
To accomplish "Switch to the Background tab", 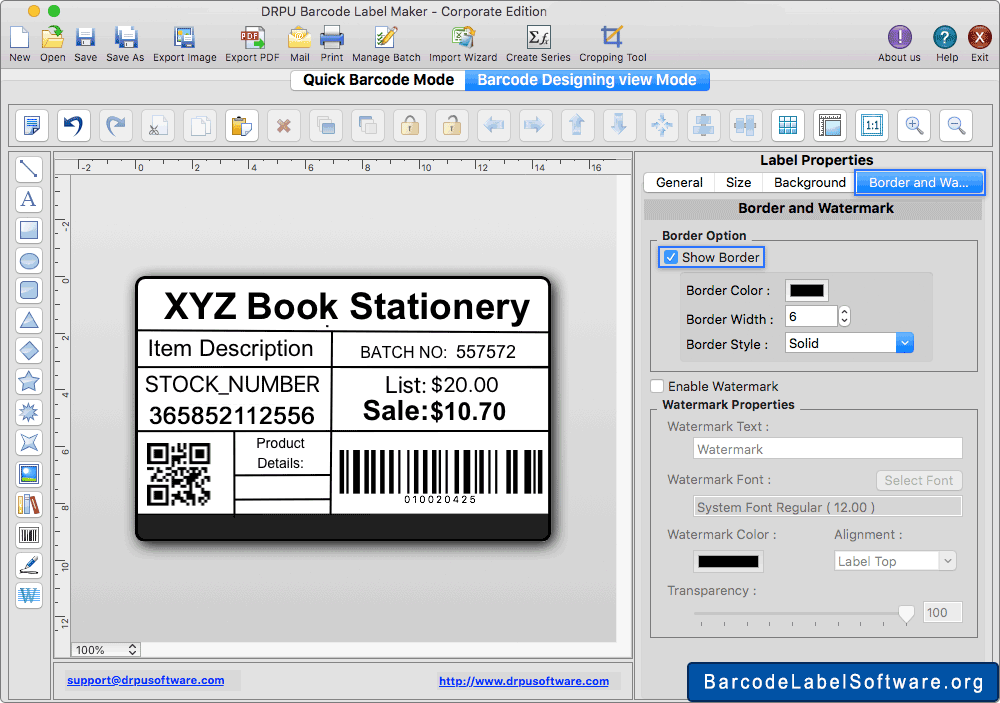I will [x=809, y=182].
